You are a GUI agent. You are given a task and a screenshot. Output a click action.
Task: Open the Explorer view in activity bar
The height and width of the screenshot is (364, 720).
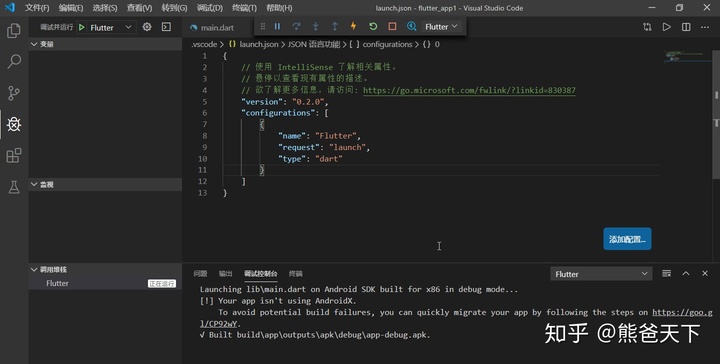pyautogui.click(x=14, y=31)
